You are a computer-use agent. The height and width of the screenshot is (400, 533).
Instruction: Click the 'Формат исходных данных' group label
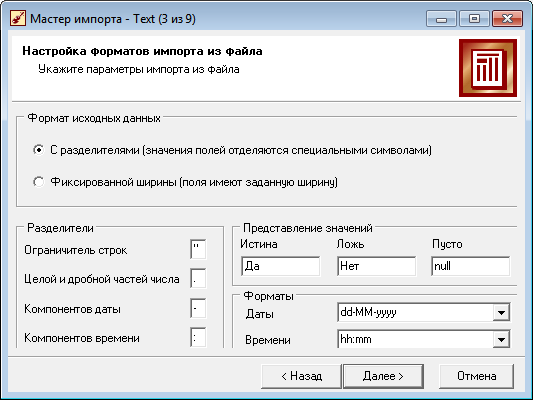pyautogui.click(x=94, y=118)
